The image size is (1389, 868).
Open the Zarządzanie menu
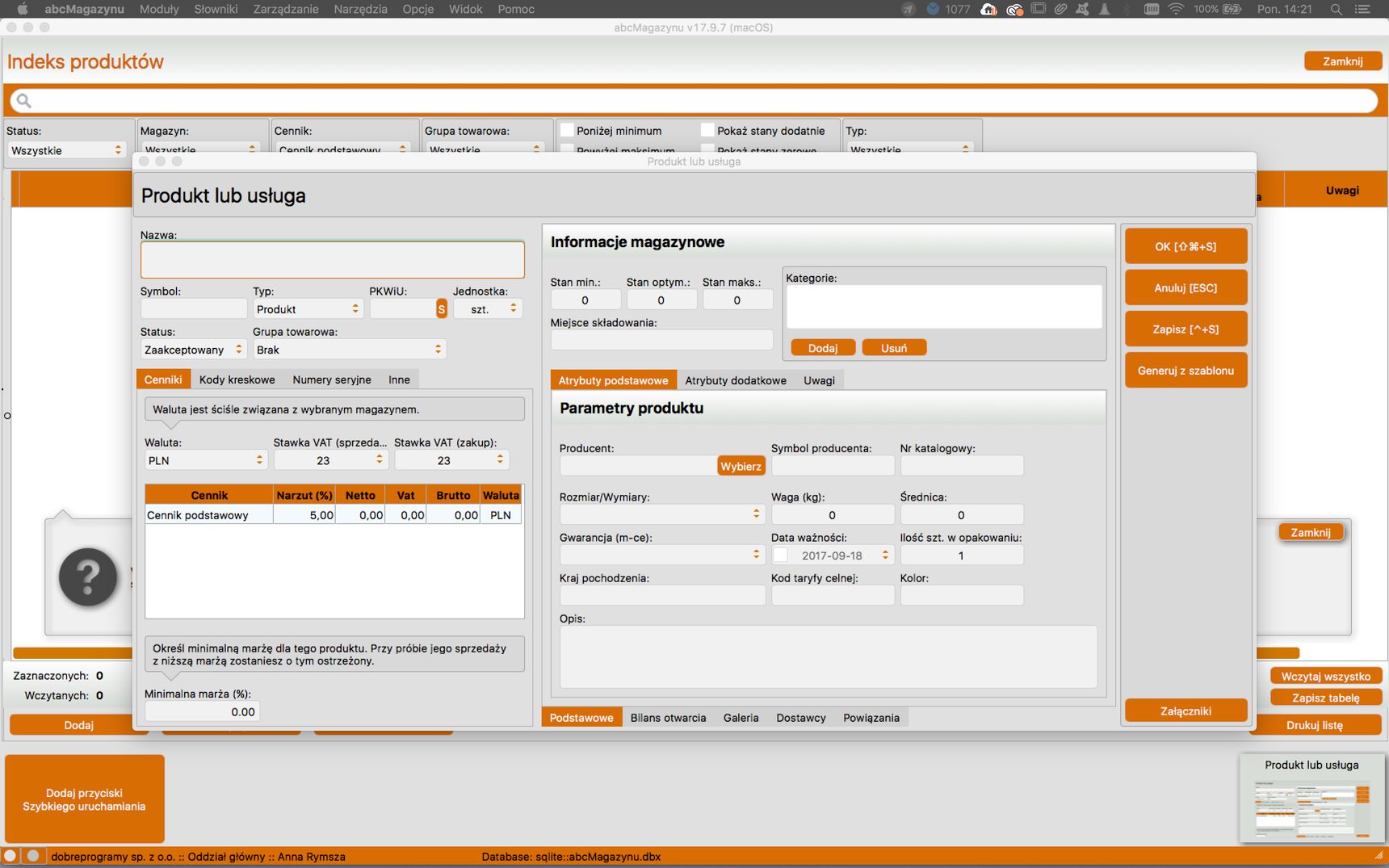286,9
